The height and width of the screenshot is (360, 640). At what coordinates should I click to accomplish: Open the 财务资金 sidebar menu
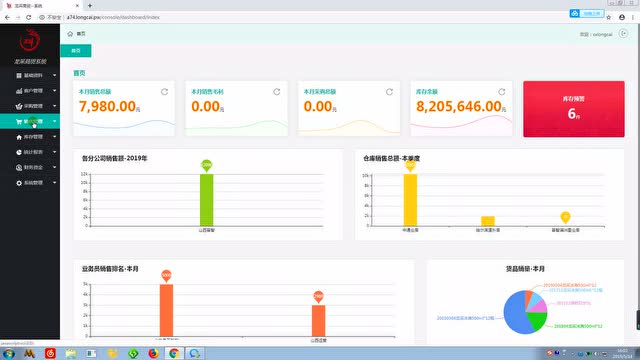coord(30,167)
